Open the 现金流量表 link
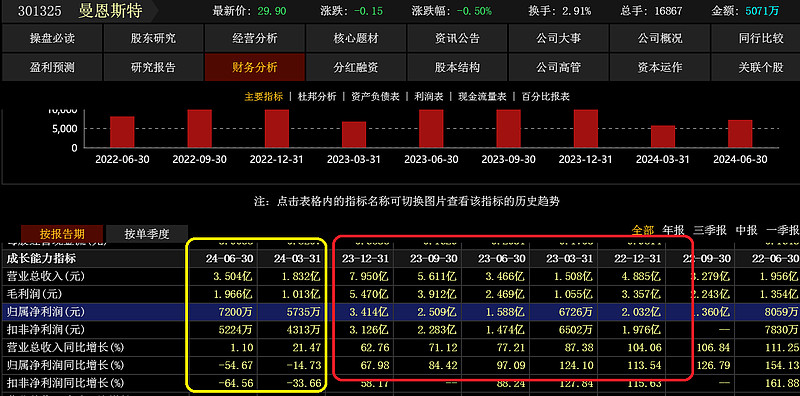800x396 pixels. point(482,96)
